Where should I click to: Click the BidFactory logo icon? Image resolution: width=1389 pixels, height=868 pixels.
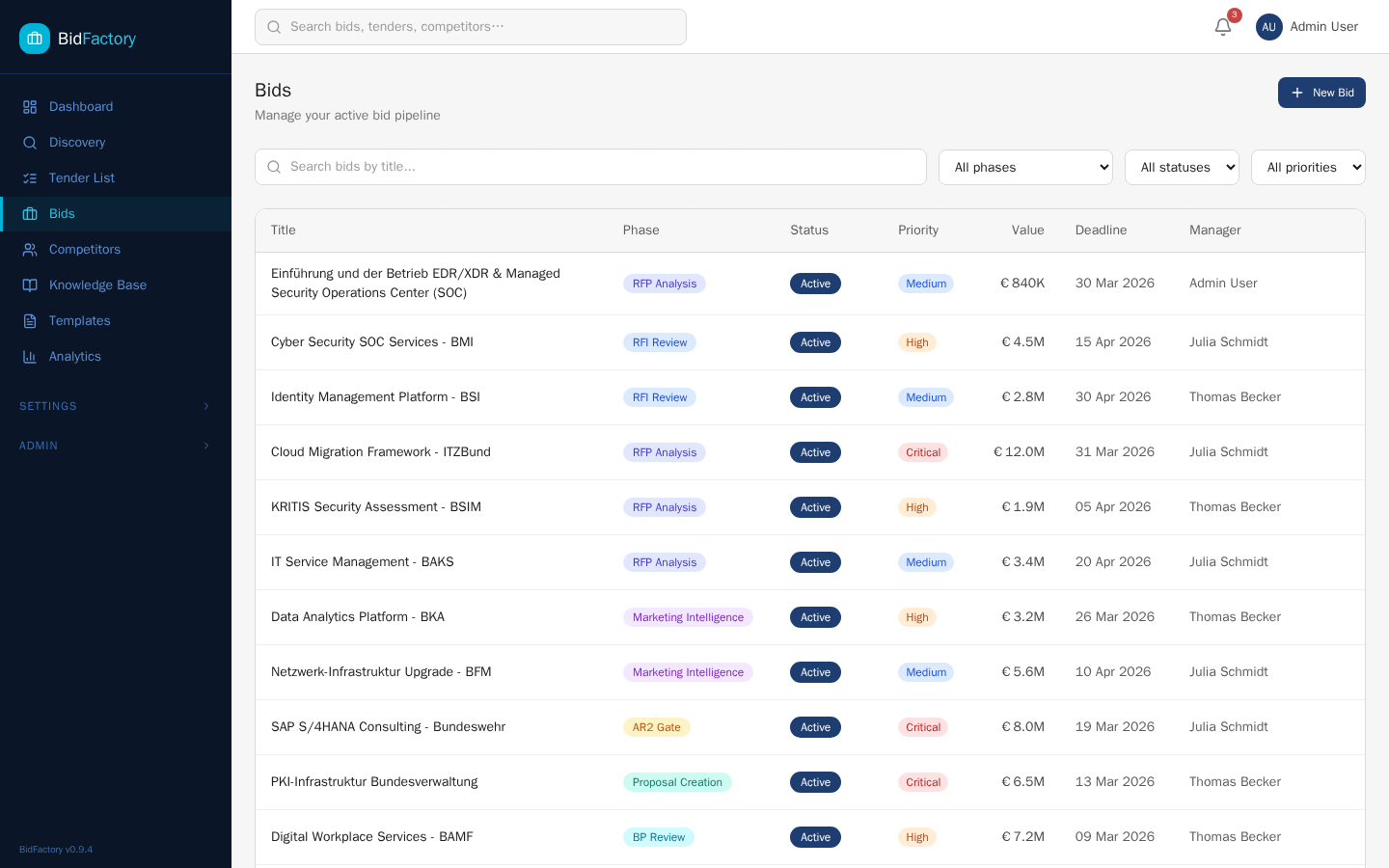pos(35,39)
